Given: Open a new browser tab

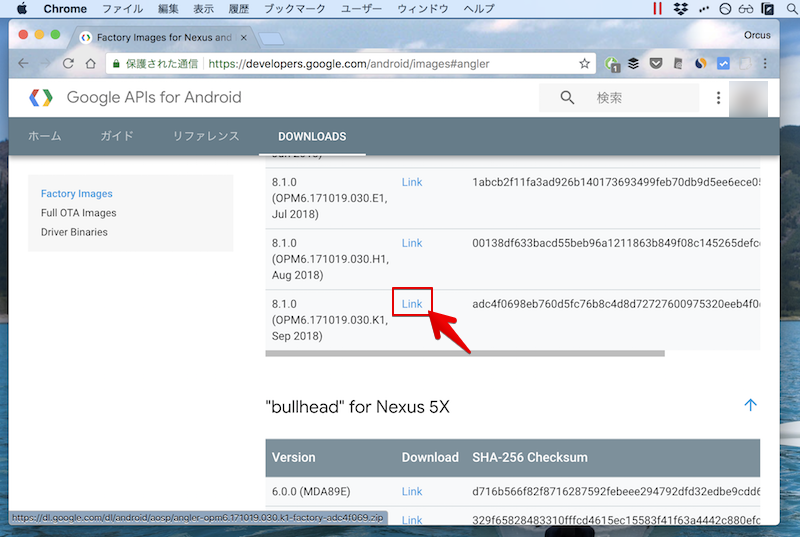Looking at the screenshot, I should click(271, 38).
